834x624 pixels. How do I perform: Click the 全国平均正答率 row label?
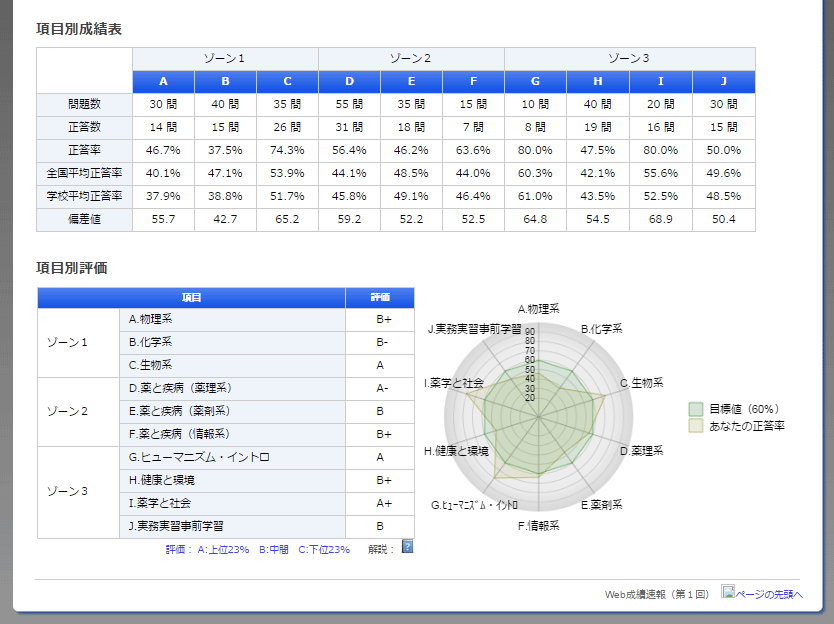coord(84,173)
